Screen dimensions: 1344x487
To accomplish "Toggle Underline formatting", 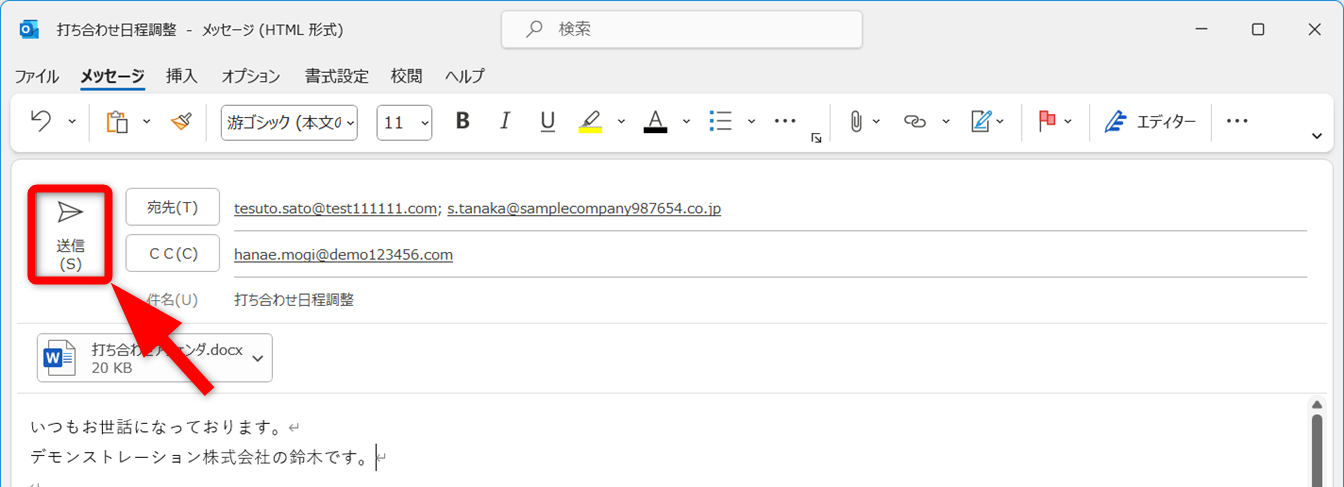I will coord(547,122).
